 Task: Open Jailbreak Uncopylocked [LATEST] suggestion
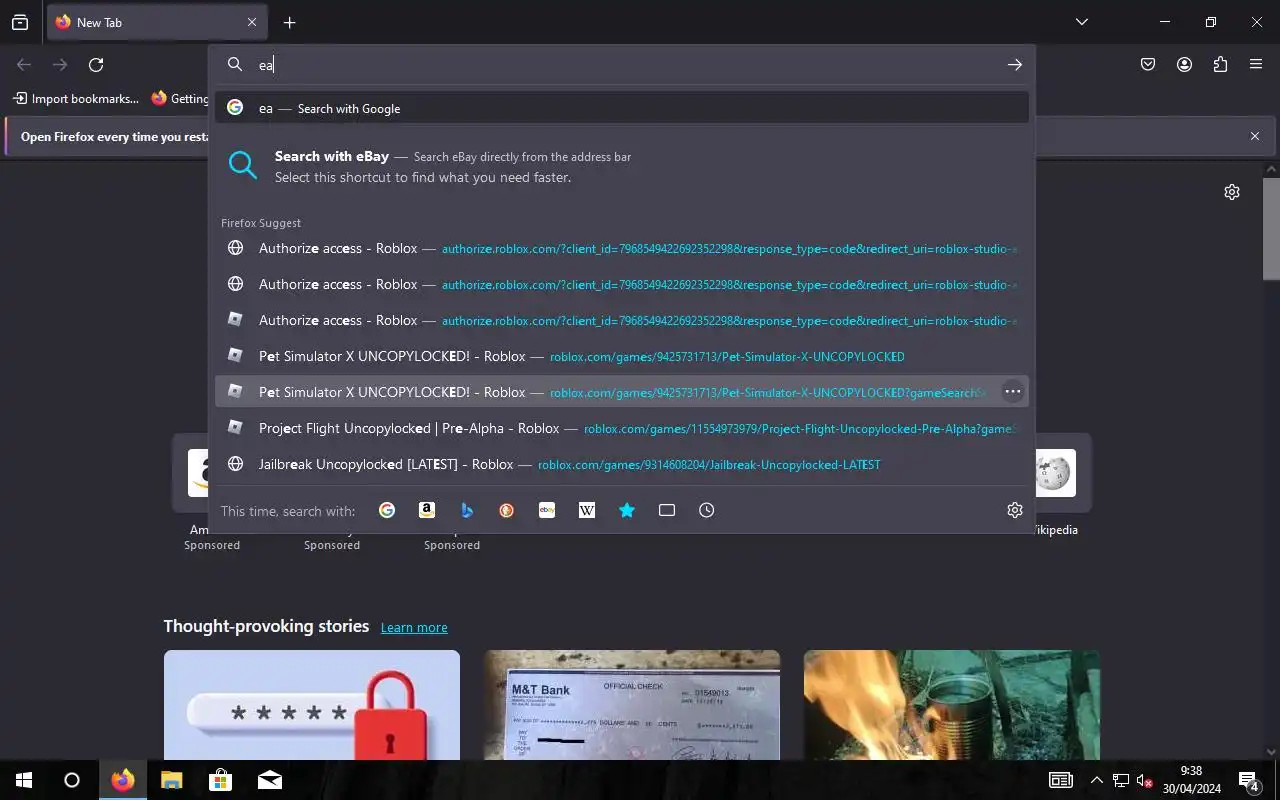coord(622,464)
